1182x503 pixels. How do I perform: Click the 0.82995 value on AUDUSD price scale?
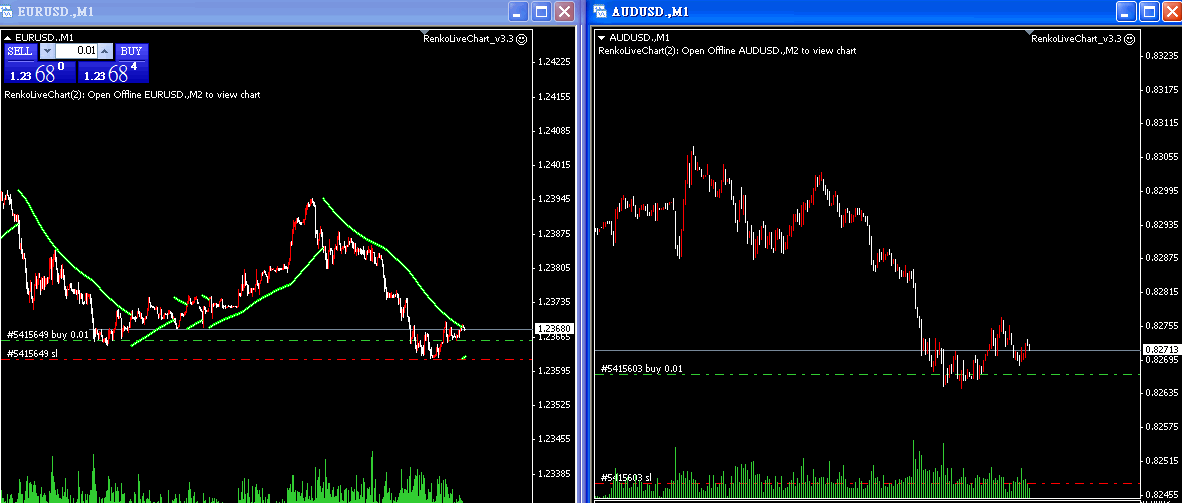click(x=1162, y=191)
